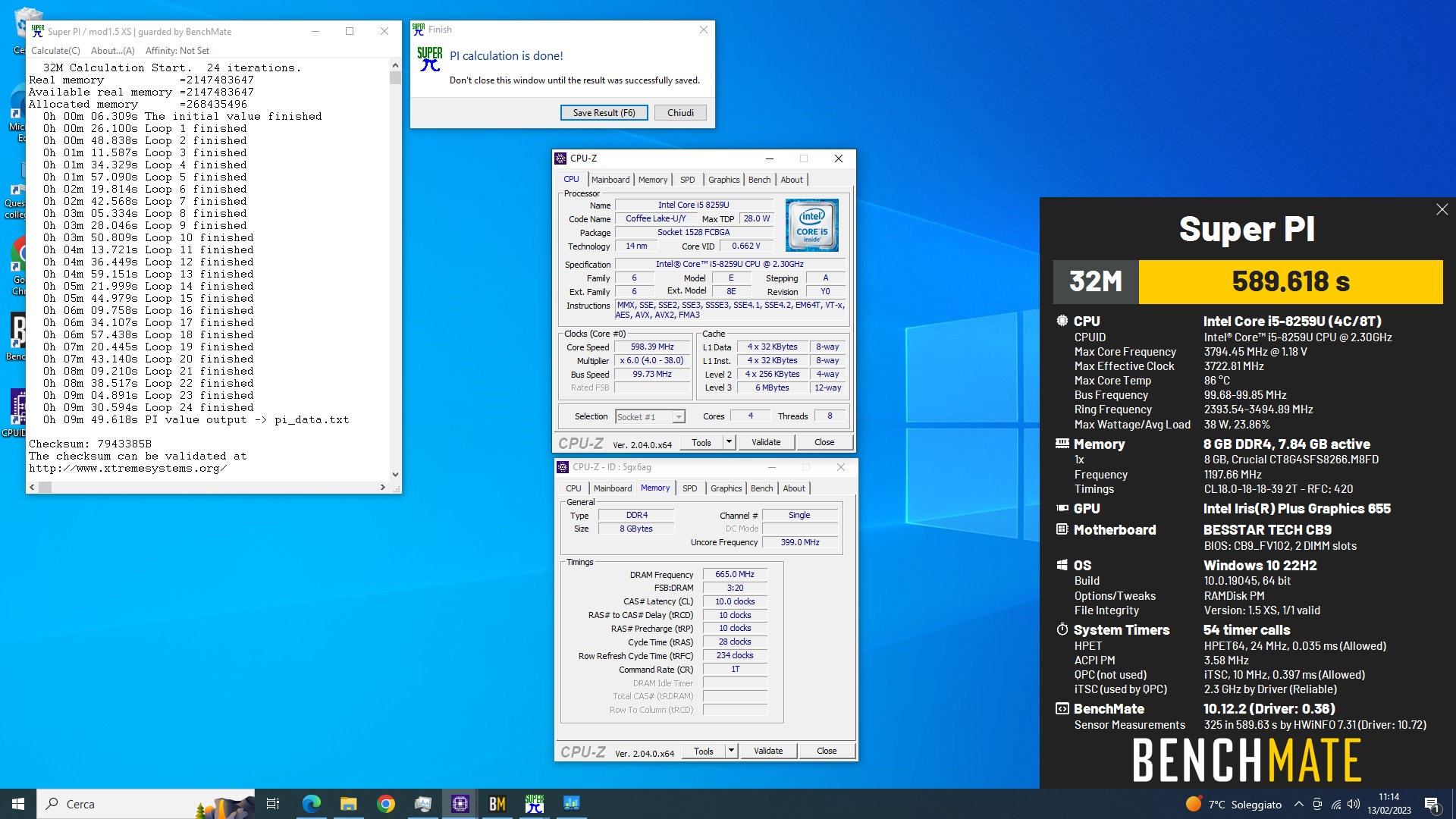1456x819 pixels.
Task: Click horizontal scroll left arrow in Super PI
Action: (32, 487)
